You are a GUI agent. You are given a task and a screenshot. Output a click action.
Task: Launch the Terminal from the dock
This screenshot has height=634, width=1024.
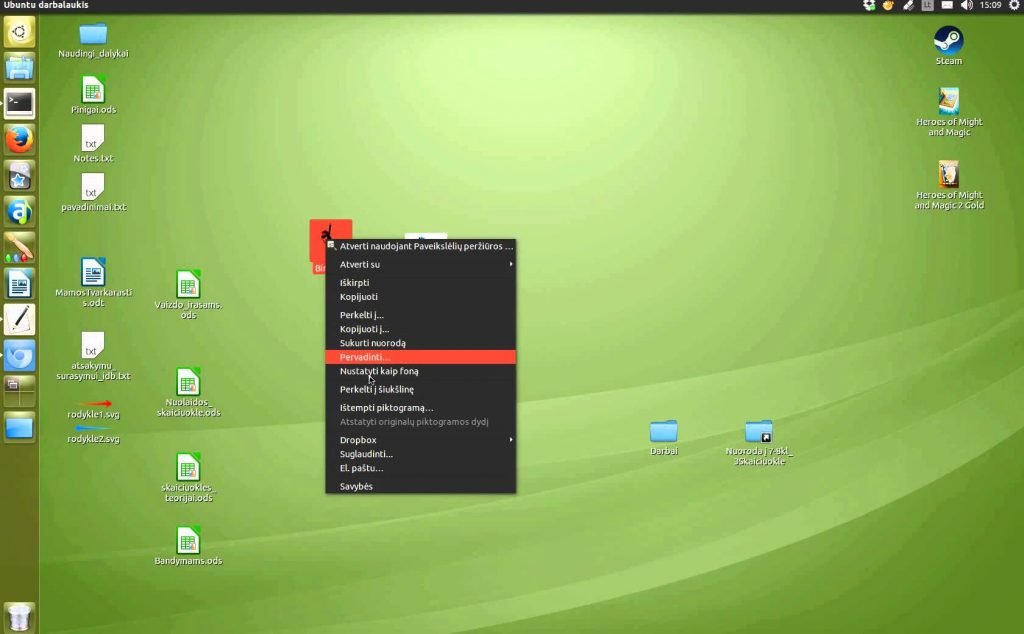click(20, 104)
